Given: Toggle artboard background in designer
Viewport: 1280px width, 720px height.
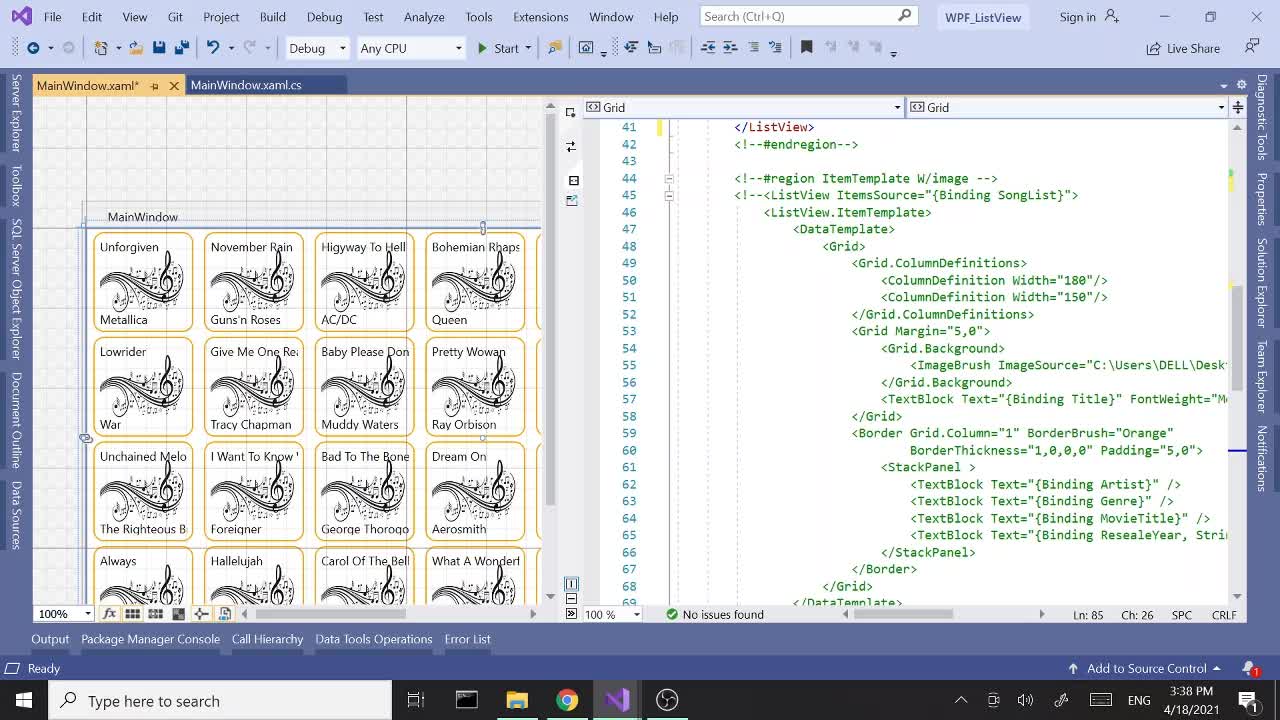Looking at the screenshot, I should click(x=178, y=614).
